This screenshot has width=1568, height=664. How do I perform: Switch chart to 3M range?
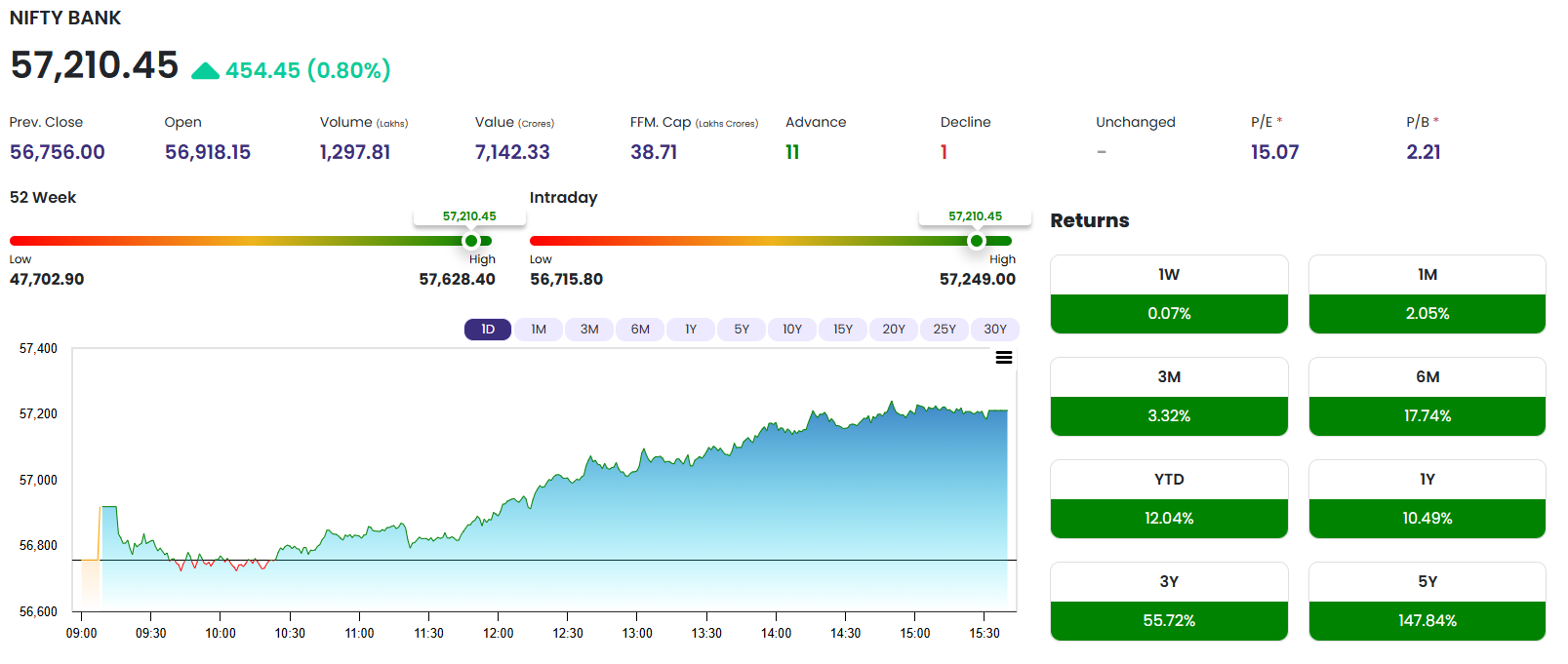[x=589, y=330]
